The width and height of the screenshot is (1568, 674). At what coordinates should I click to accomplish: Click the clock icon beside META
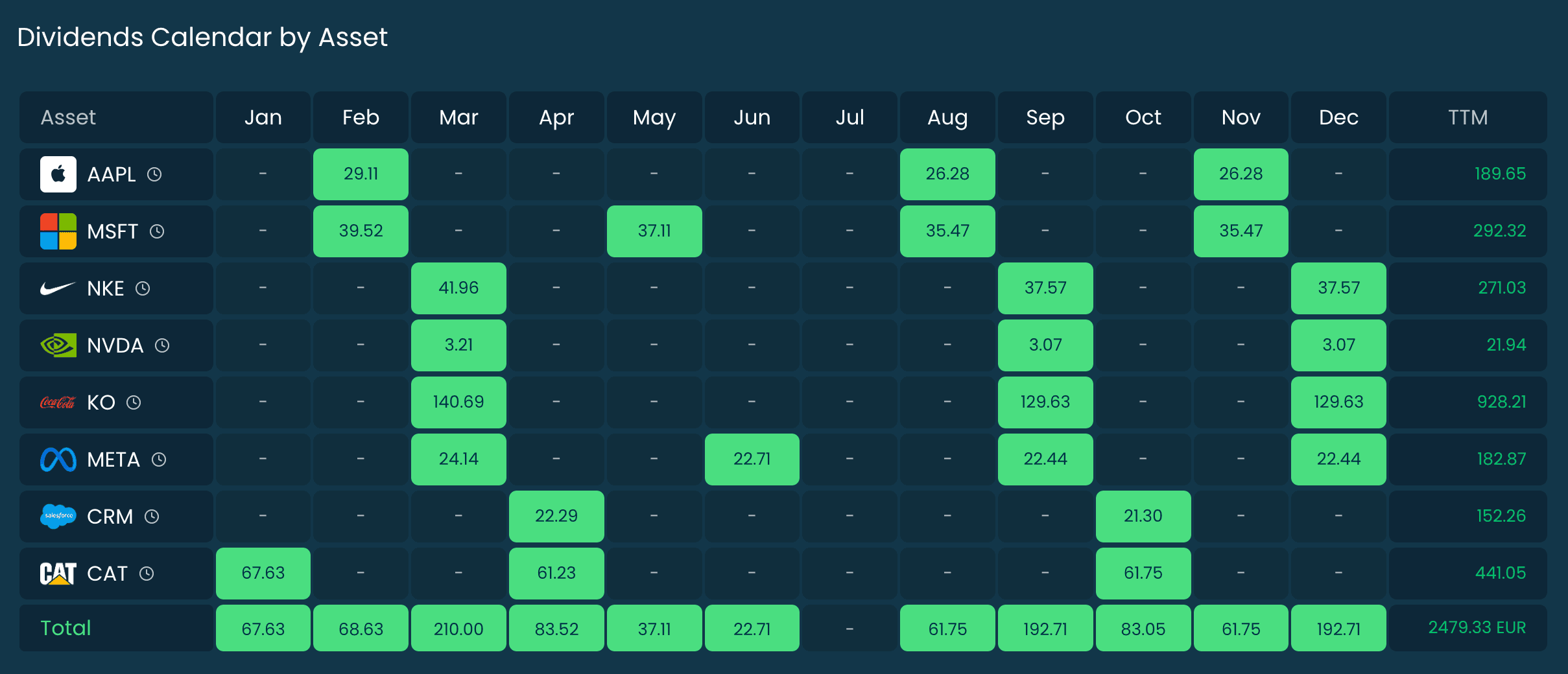[160, 459]
